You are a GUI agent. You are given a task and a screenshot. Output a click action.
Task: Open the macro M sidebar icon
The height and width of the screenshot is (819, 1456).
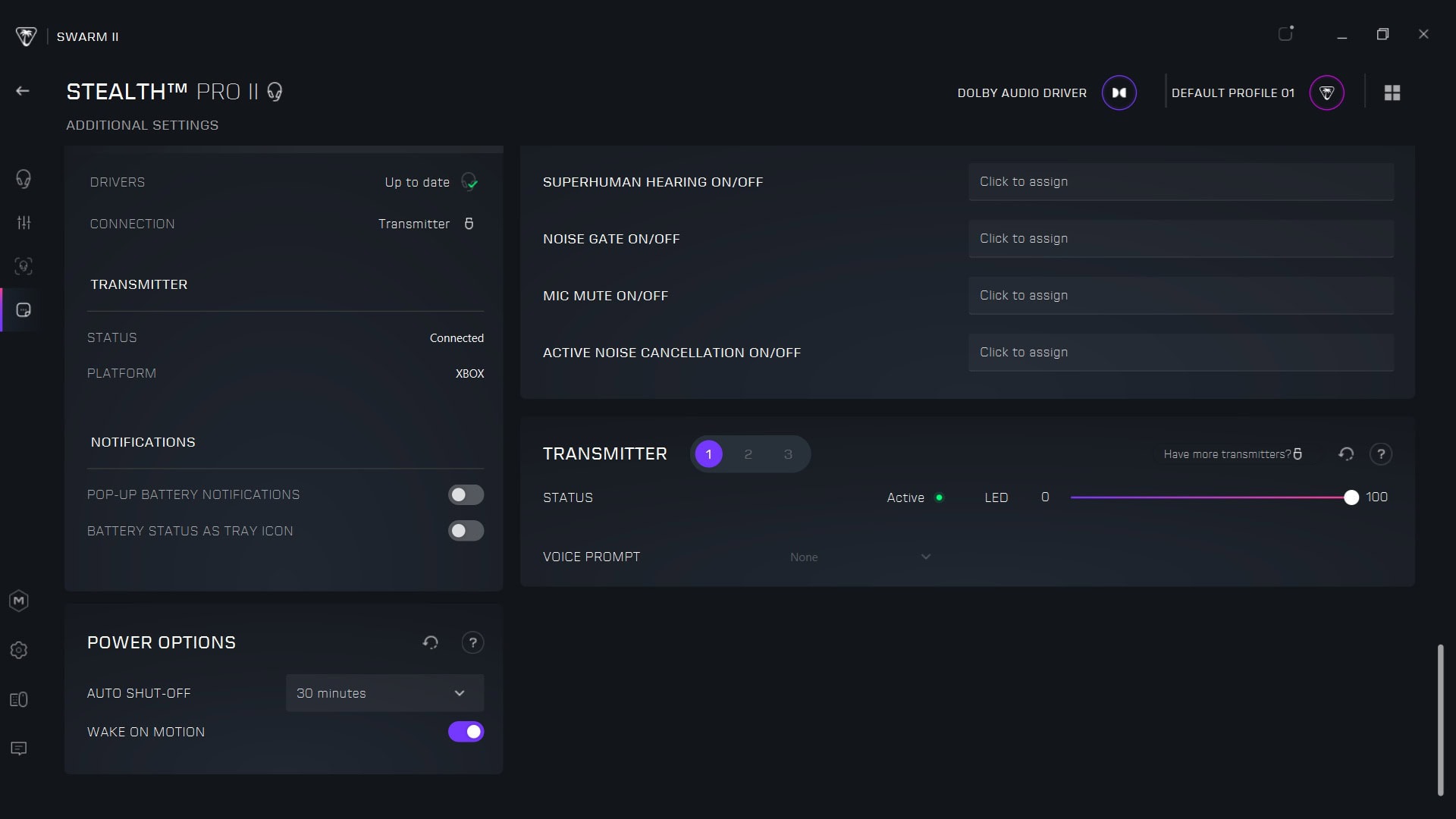coord(19,601)
